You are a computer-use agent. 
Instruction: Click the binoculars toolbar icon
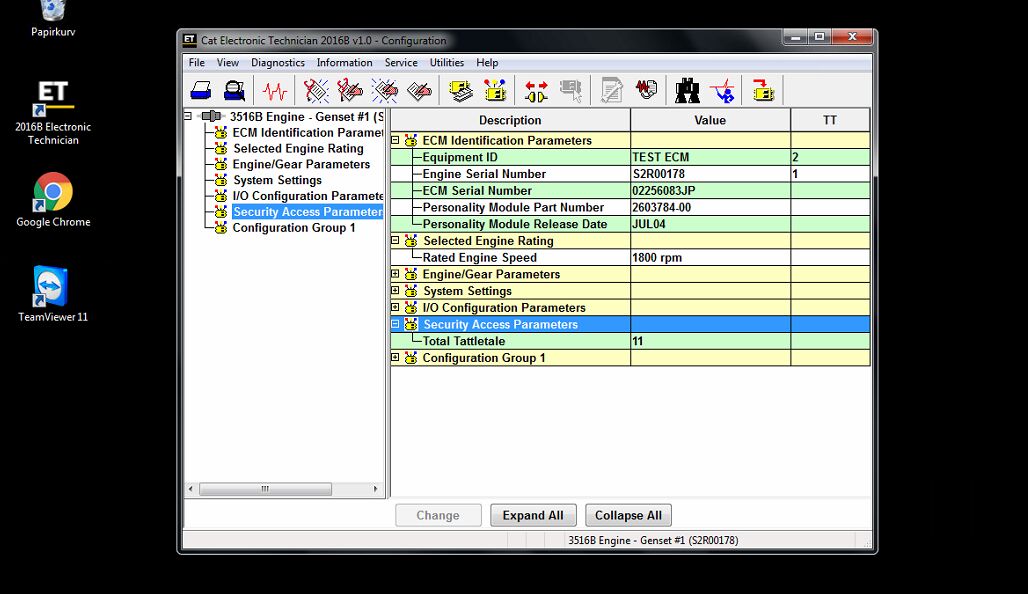click(687, 90)
